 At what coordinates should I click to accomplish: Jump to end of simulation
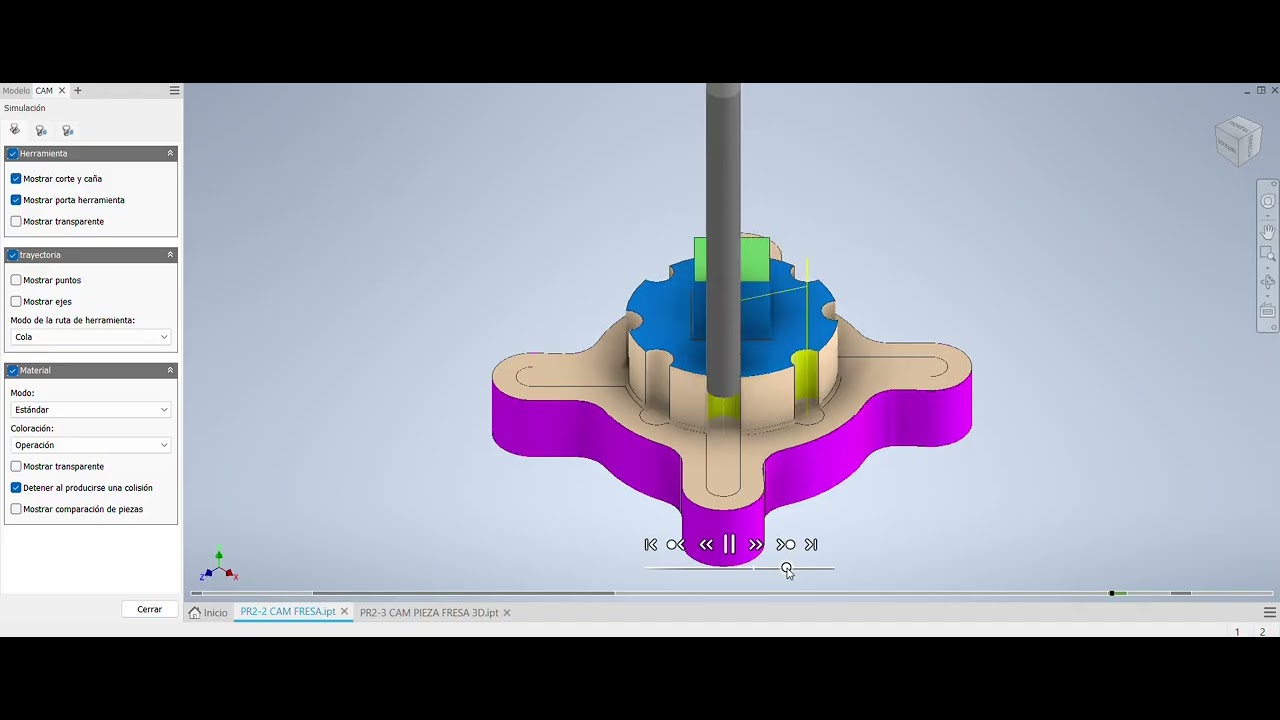pyautogui.click(x=811, y=544)
